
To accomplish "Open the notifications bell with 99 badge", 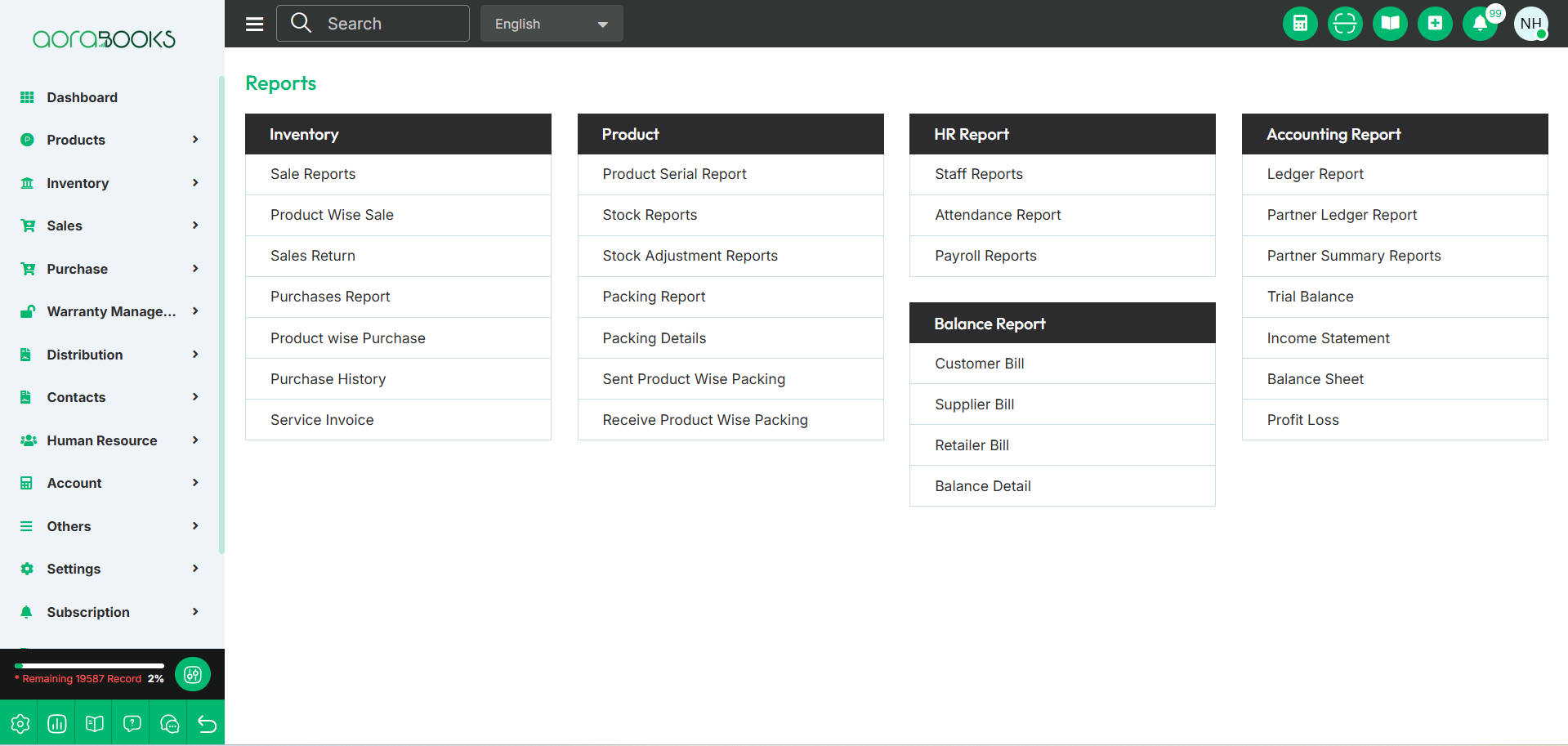I will (1480, 24).
